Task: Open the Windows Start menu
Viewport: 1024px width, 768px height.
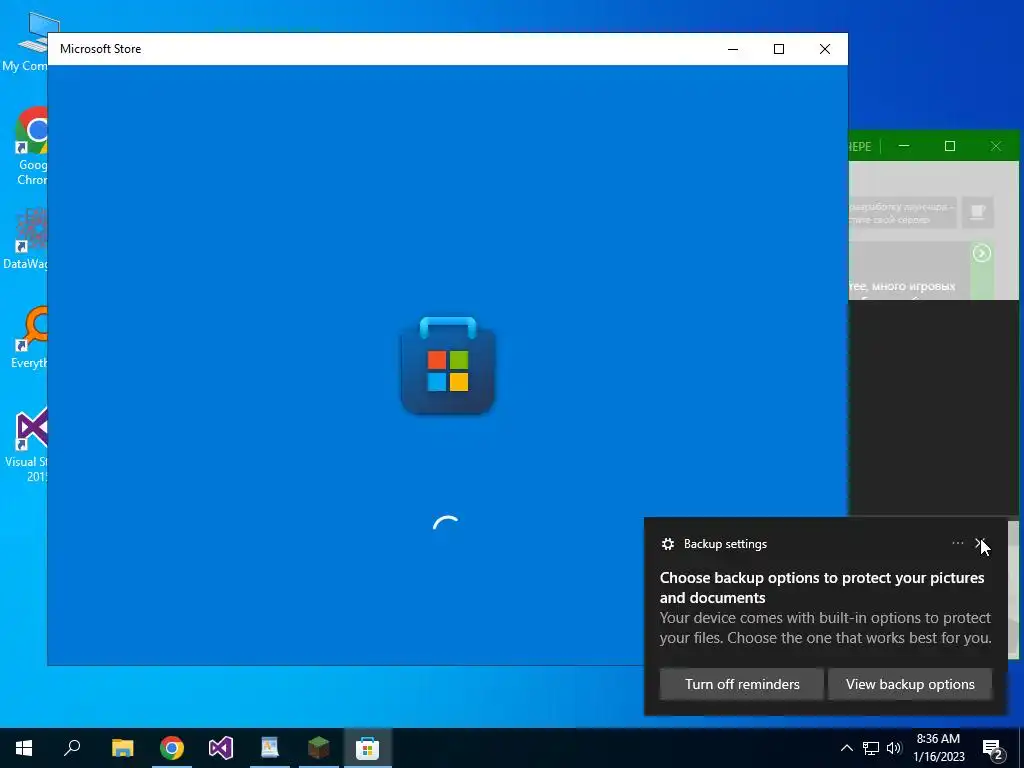Action: tap(24, 748)
